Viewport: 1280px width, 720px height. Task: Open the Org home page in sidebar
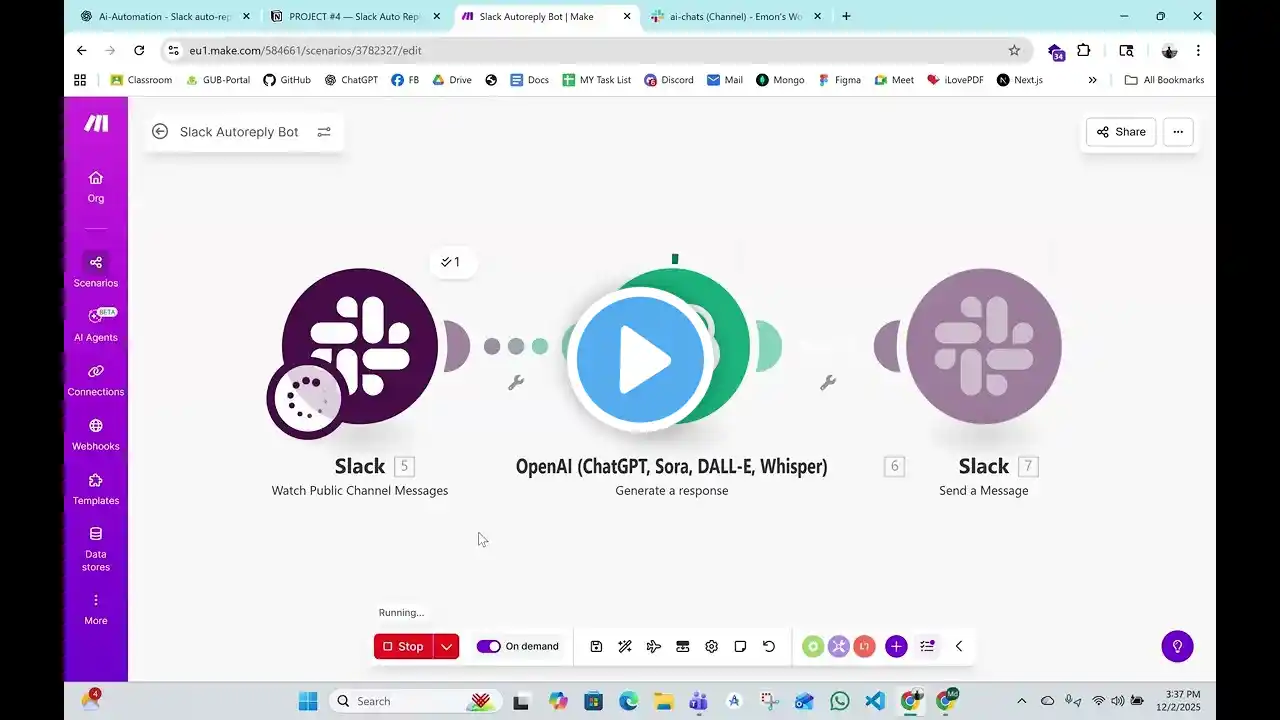(96, 186)
